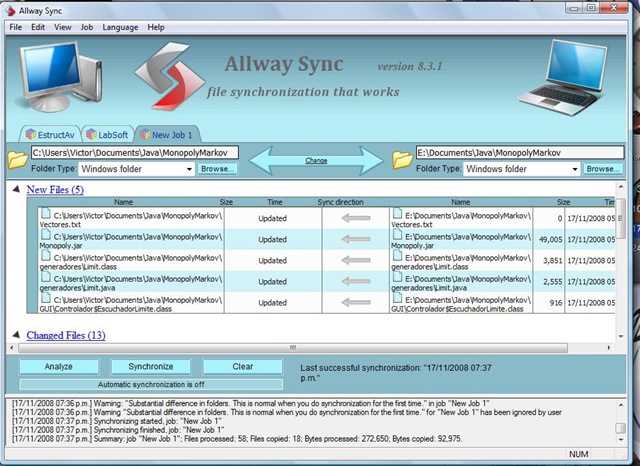Click the vertical scrollbar of file list
Screen dimensions: 640x466
[x=621, y=219]
